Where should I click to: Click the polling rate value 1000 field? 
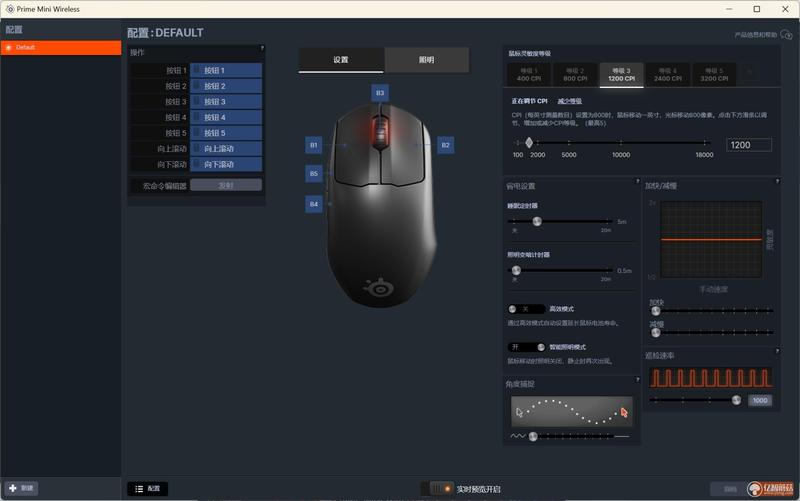pos(760,400)
